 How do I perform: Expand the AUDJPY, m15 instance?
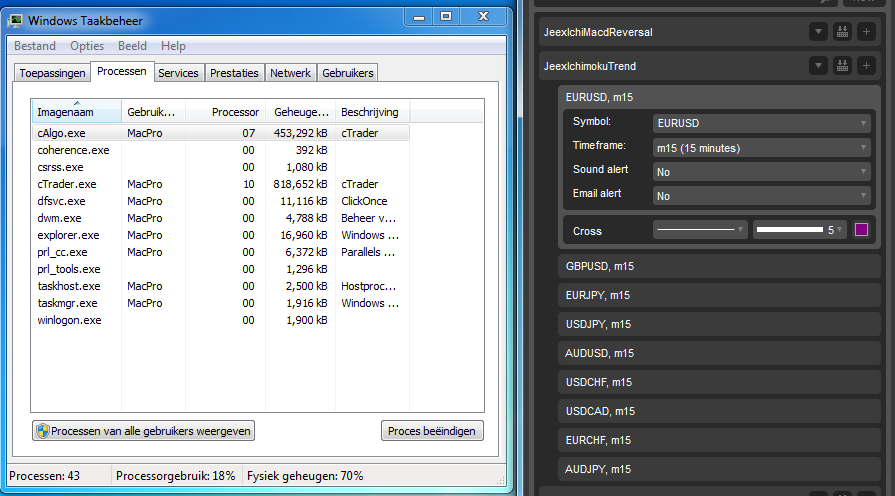[719, 470]
